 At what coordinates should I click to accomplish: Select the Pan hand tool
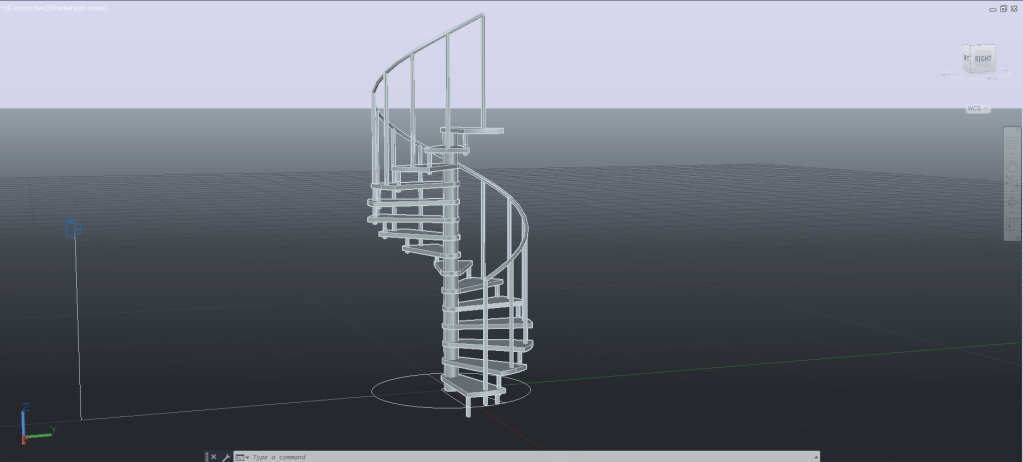point(1012,160)
